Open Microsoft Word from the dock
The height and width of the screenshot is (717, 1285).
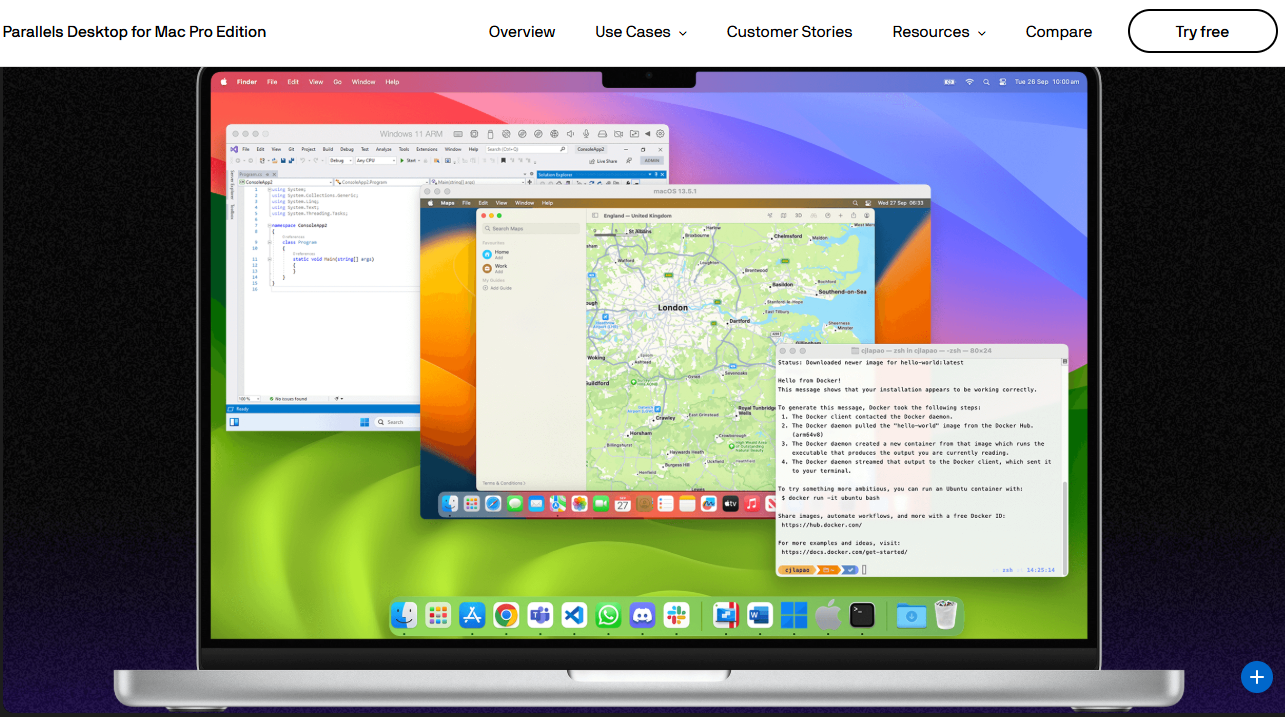point(759,615)
